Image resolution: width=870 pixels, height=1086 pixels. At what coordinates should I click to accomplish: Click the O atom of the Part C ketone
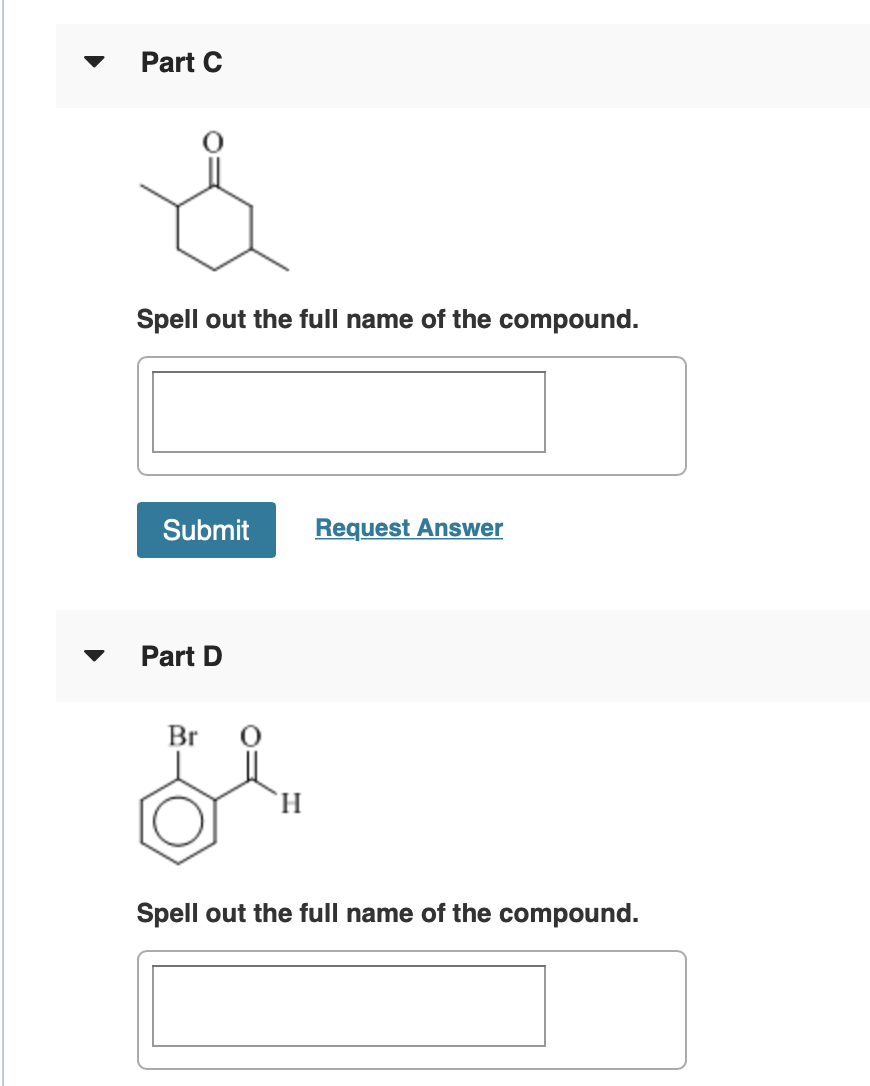212,141
